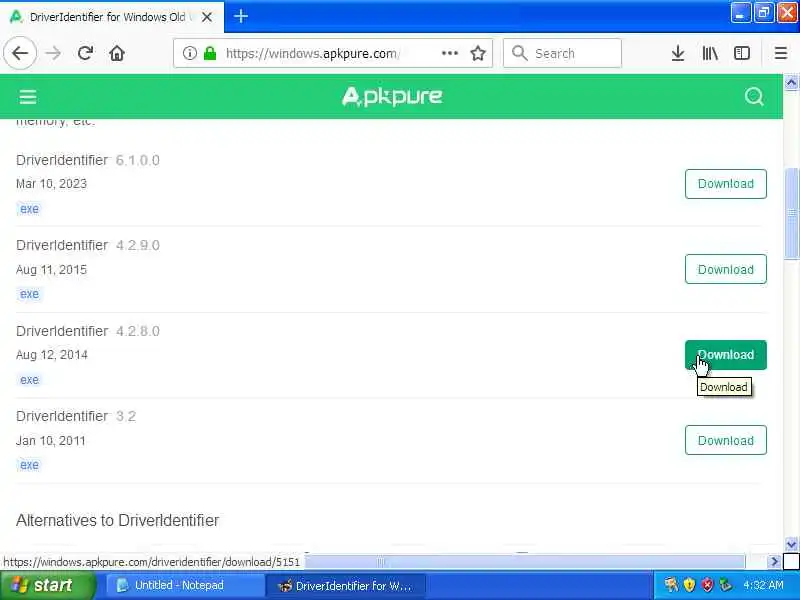Click exe tag under version 3.2
This screenshot has width=800, height=600.
point(29,465)
